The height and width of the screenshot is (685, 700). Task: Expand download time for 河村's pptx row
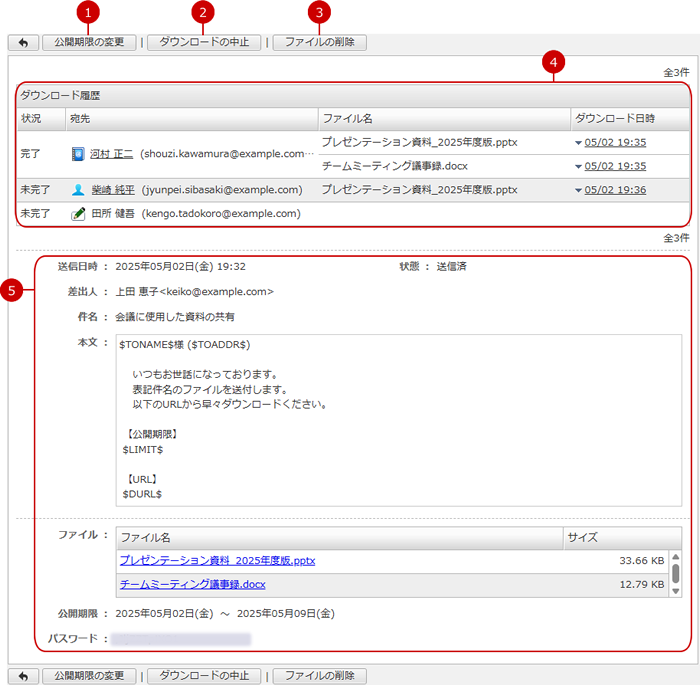click(578, 143)
